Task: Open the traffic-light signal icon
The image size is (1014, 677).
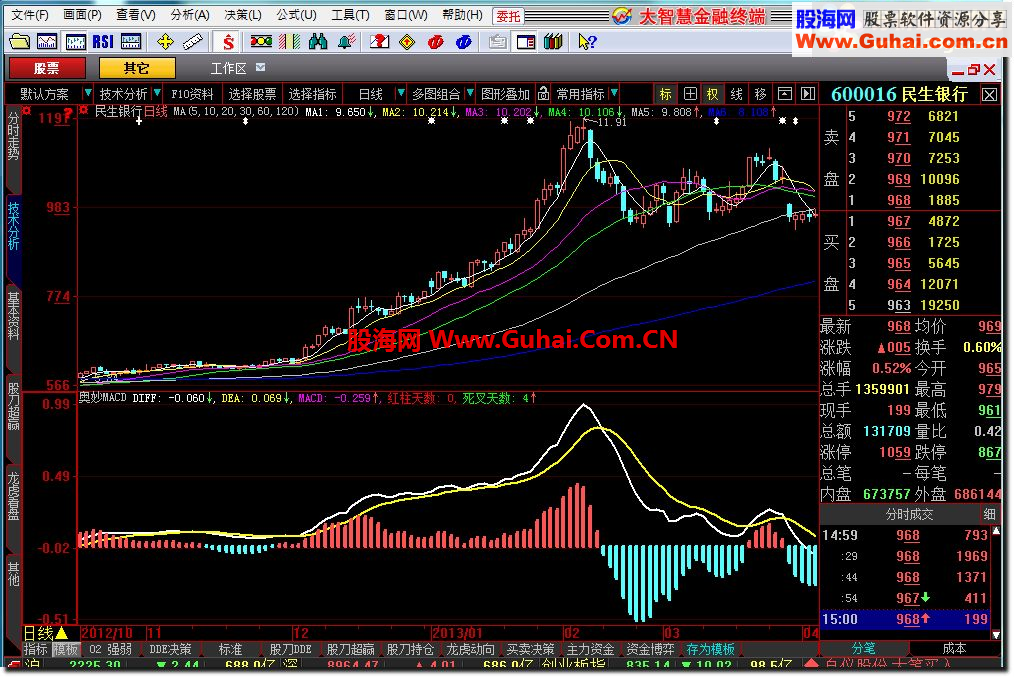Action: [261, 42]
